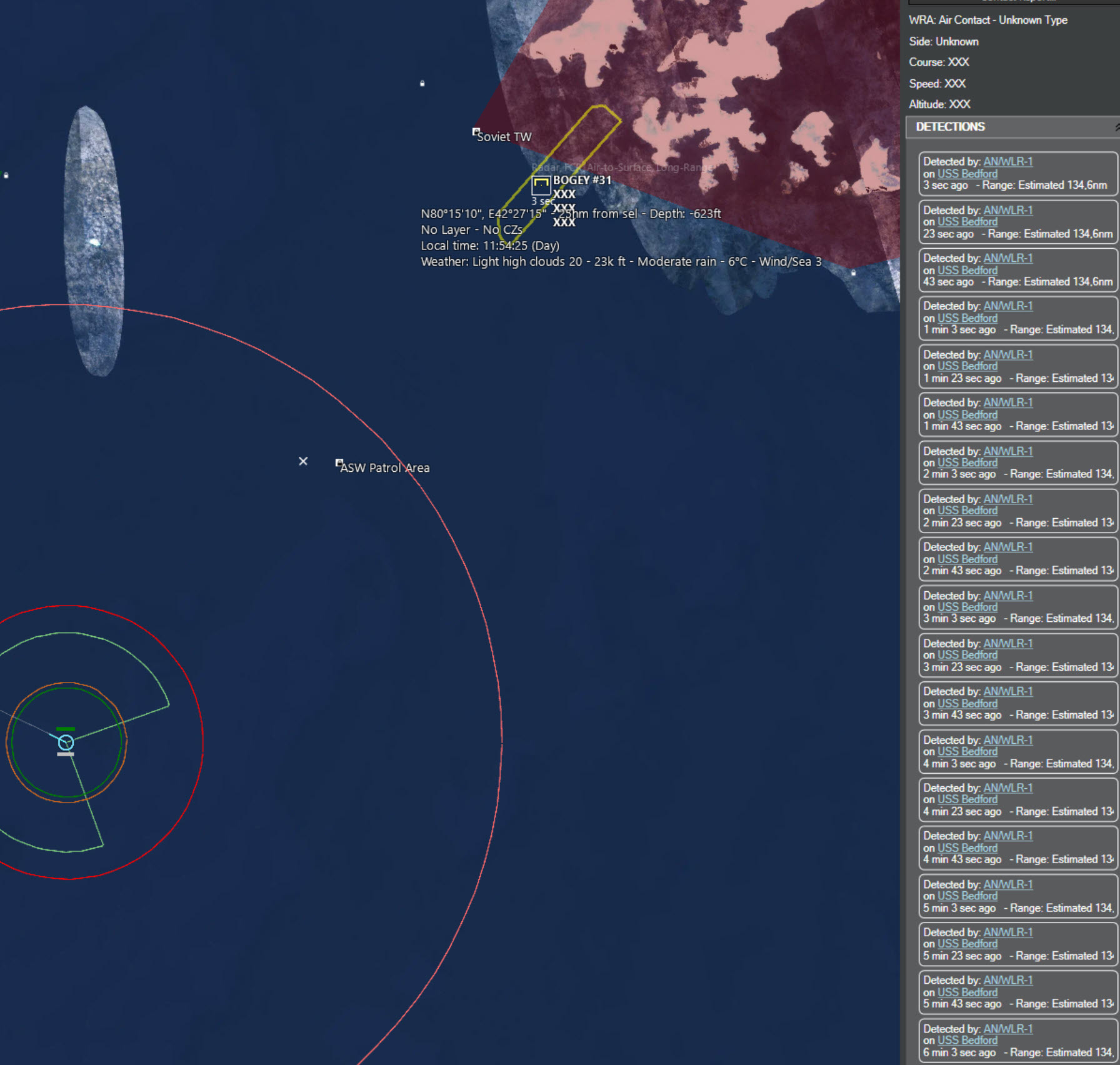1120x1065 pixels.
Task: Open AN/WLR-1 link in the 1 min 3 sec detection
Action: pos(1007,306)
